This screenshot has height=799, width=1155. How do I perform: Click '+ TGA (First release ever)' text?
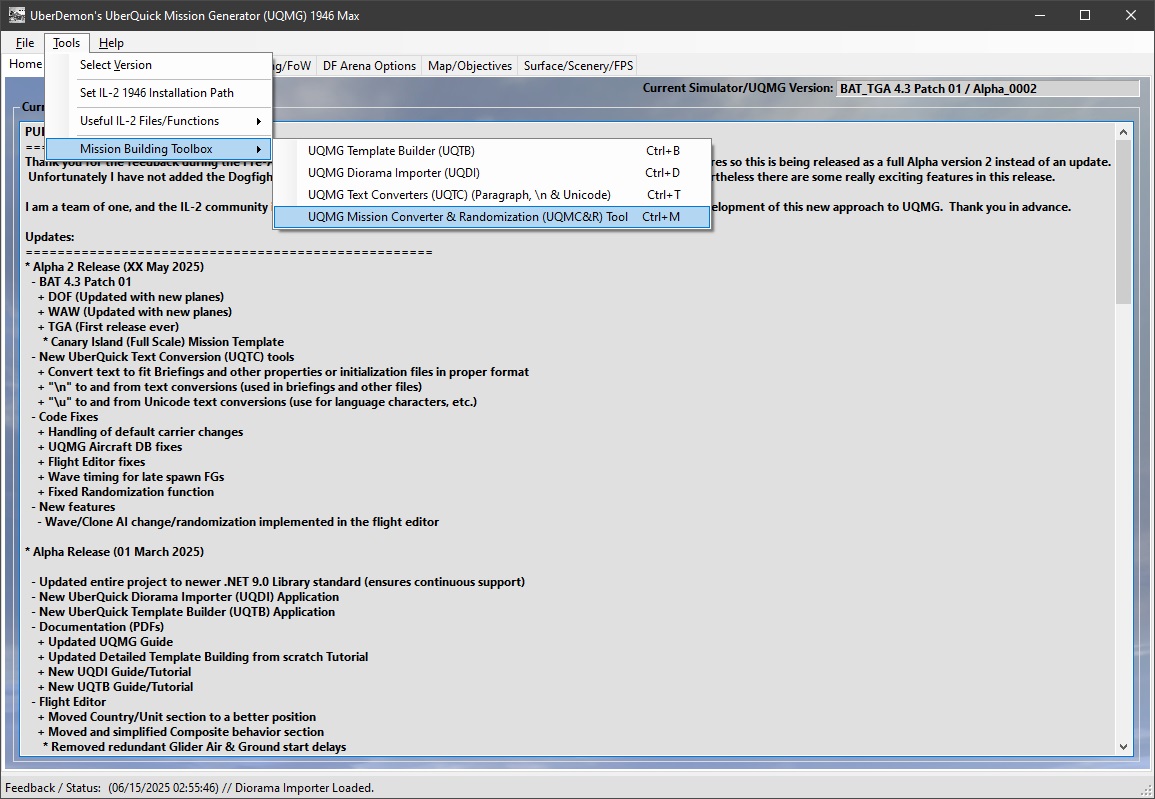pos(108,326)
